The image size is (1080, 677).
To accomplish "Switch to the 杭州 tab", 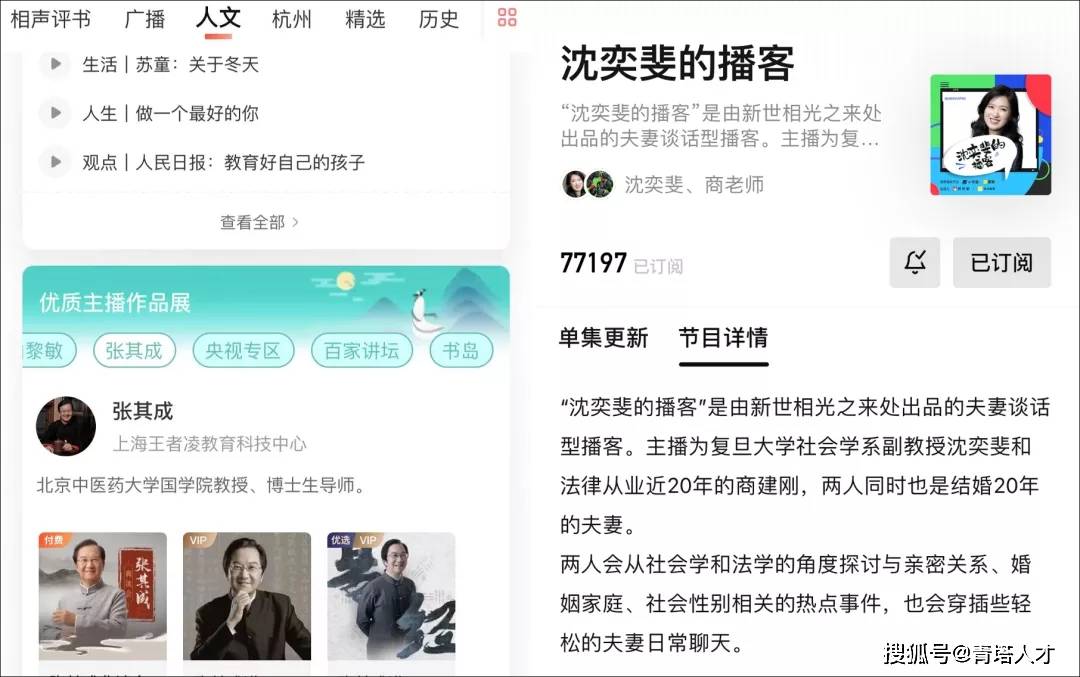I will click(x=292, y=19).
